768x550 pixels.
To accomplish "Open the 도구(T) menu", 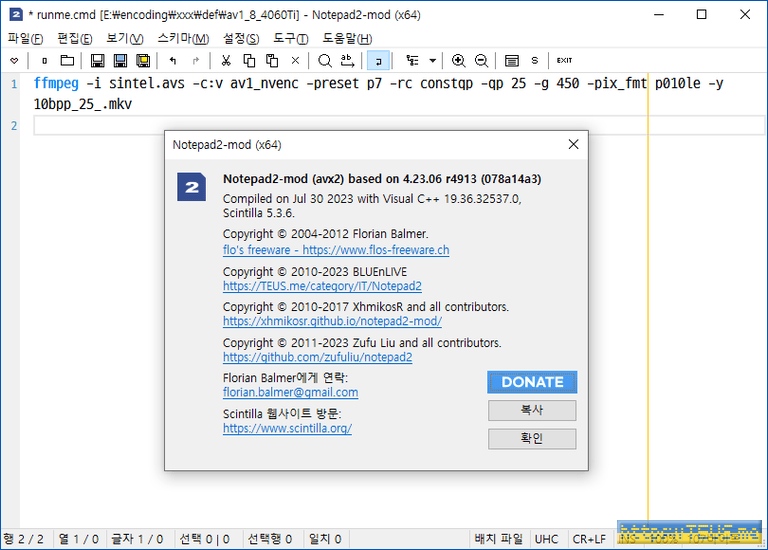I will click(x=290, y=38).
